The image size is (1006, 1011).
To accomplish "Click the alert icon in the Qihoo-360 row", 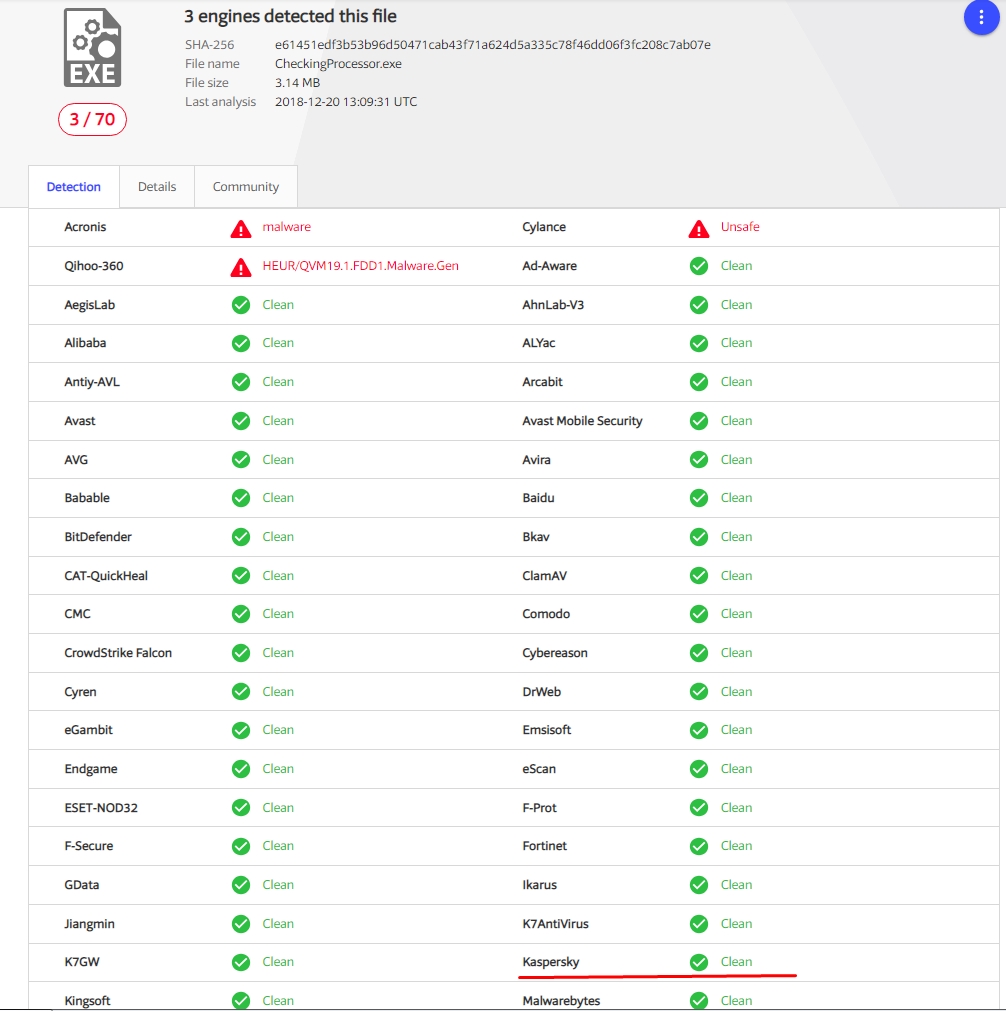I will click(241, 267).
